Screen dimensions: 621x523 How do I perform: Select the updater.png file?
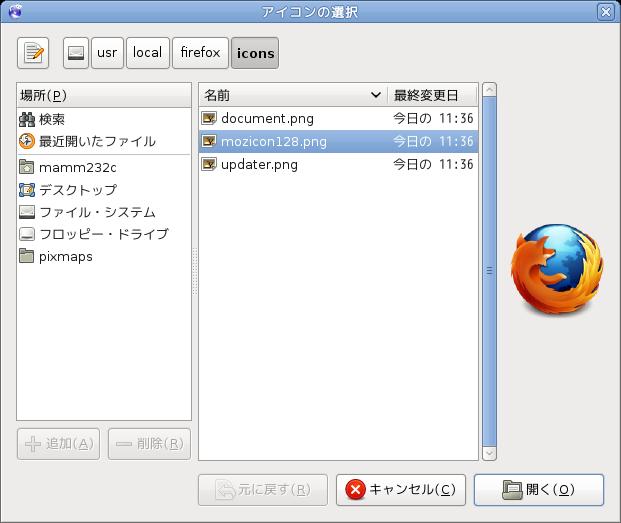[x=339, y=164]
